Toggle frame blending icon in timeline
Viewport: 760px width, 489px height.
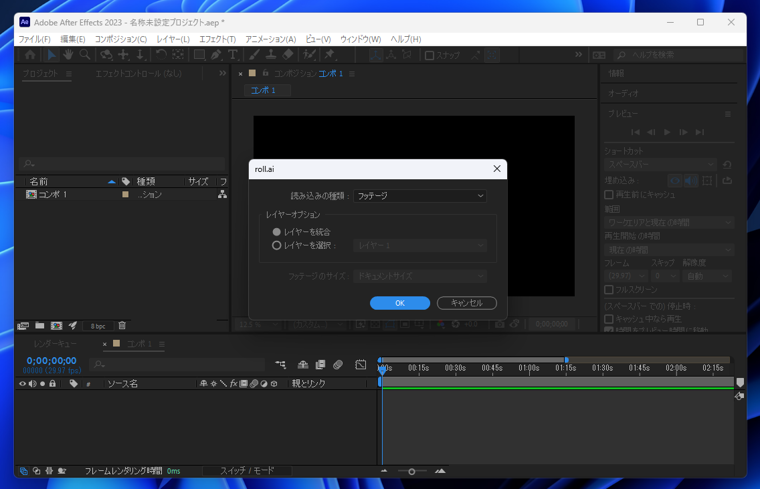click(x=320, y=364)
